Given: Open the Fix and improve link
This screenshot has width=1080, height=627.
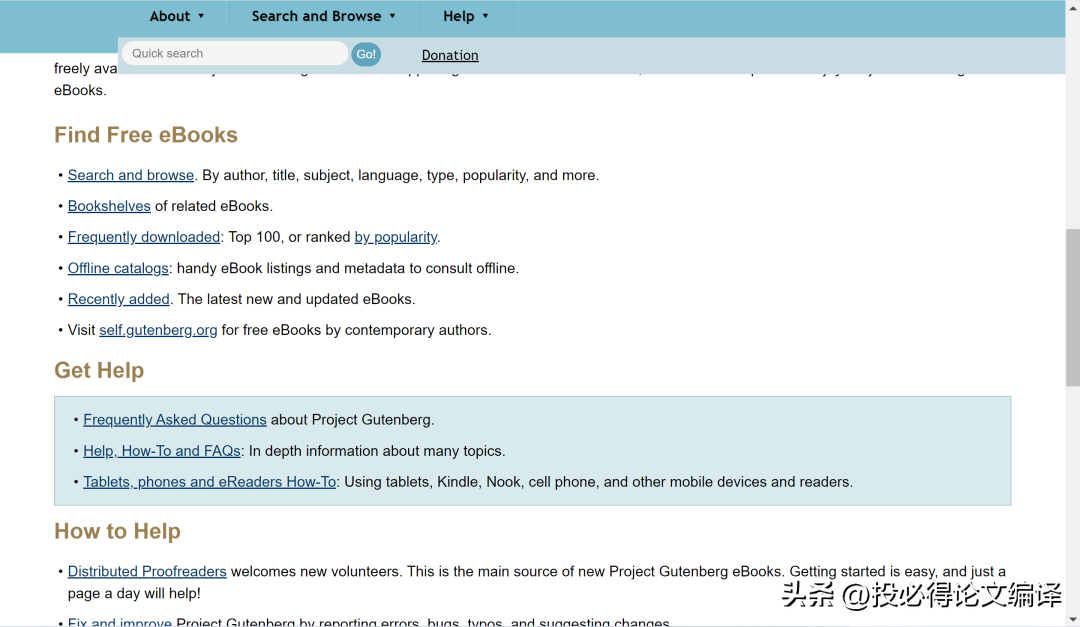Looking at the screenshot, I should [x=120, y=621].
